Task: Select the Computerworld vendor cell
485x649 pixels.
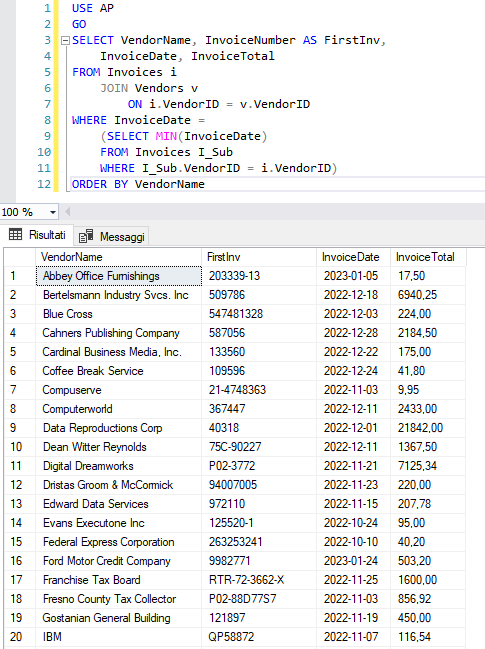Action: pyautogui.click(x=119, y=409)
